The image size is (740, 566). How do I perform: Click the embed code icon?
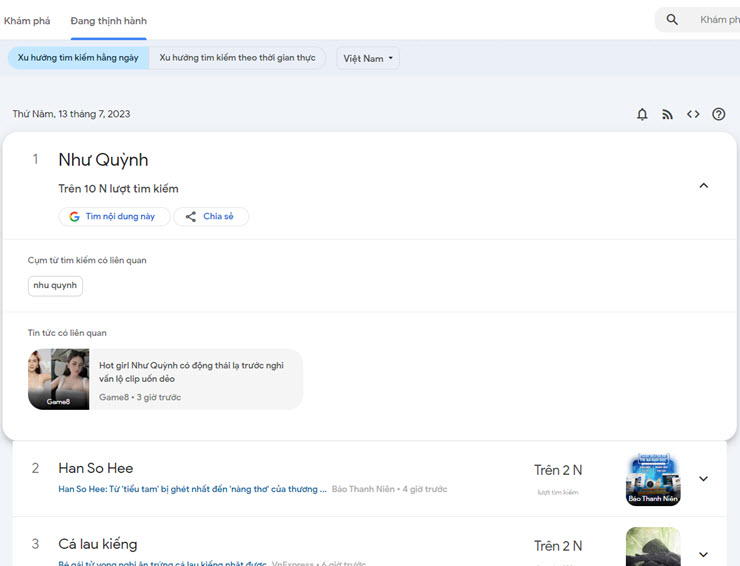point(693,115)
